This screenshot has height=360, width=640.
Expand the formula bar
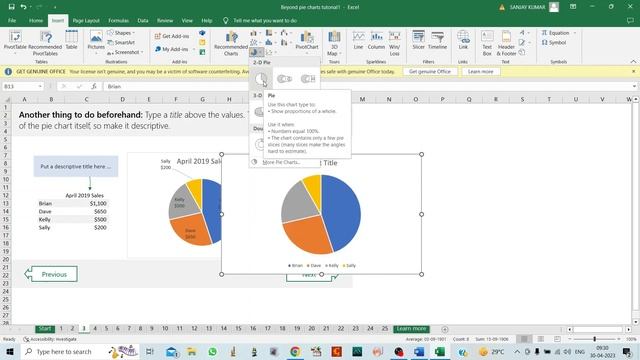(634, 87)
